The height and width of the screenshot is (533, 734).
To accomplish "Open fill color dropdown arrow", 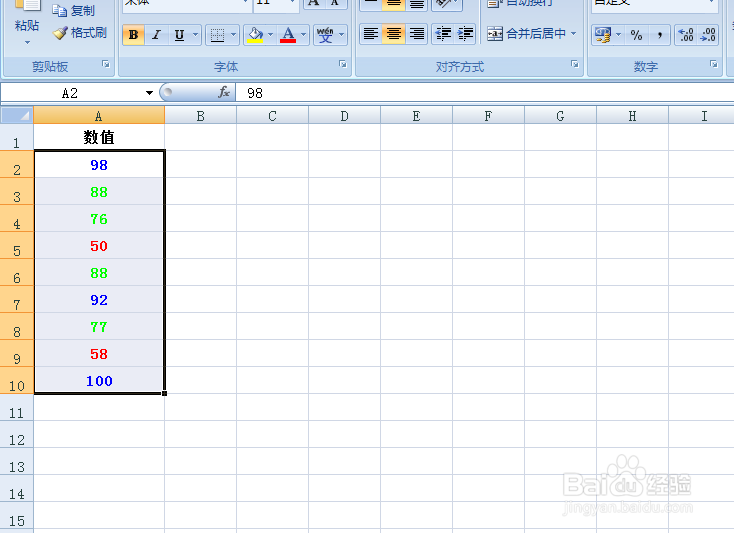I will click(x=271, y=35).
